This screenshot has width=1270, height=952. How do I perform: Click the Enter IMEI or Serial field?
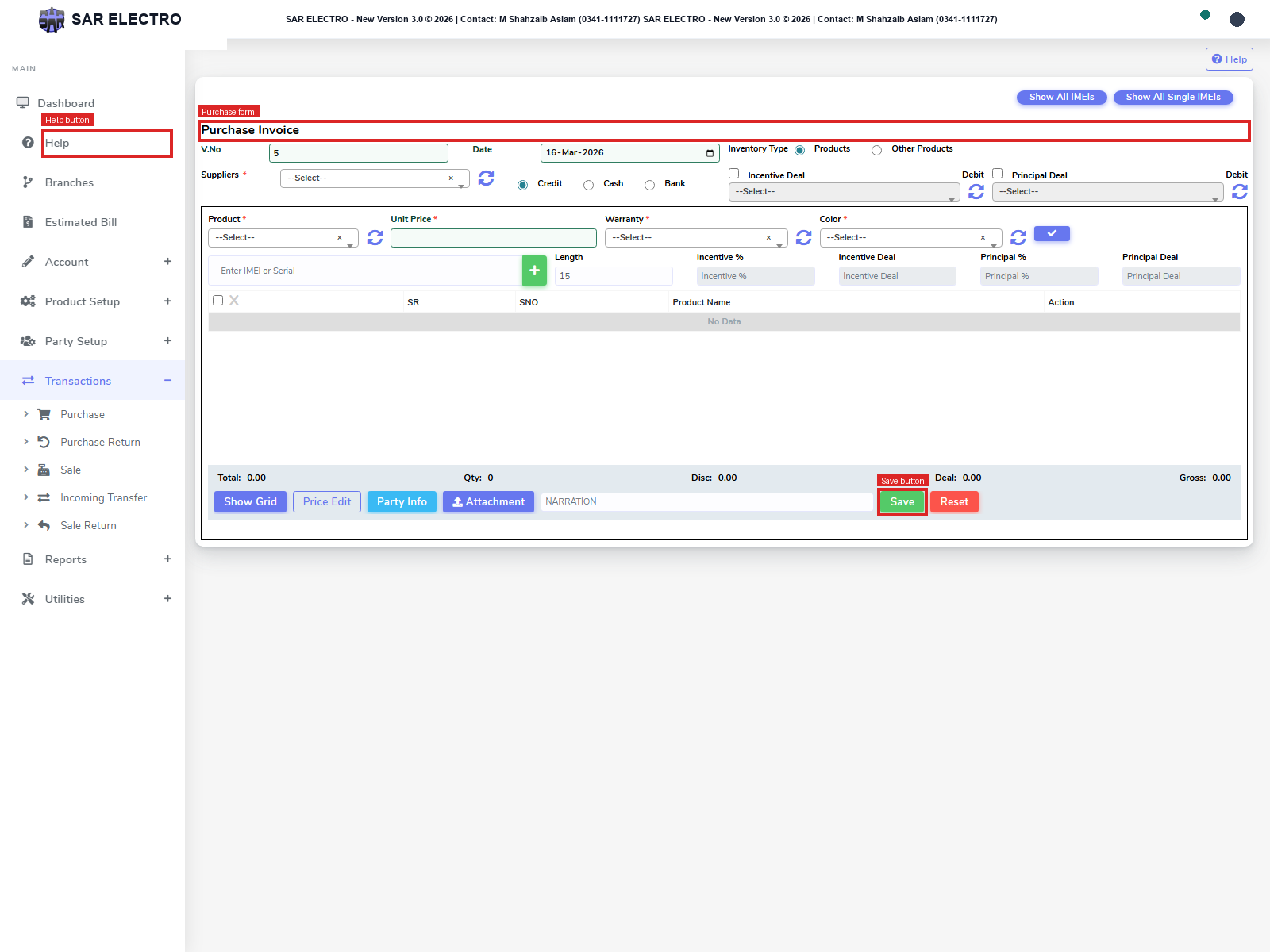[x=365, y=271]
